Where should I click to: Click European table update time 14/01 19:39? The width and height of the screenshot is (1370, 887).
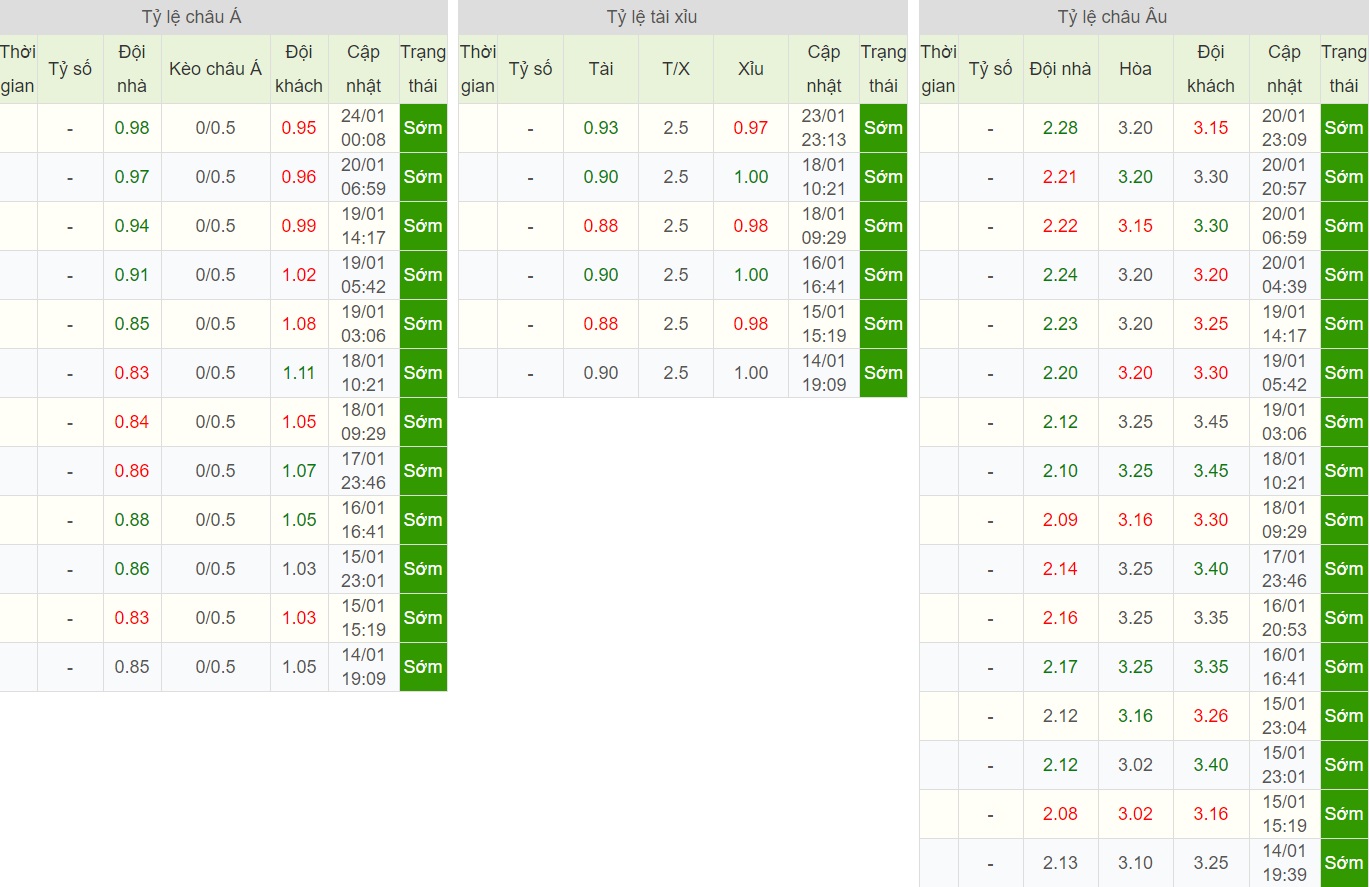tap(1284, 863)
